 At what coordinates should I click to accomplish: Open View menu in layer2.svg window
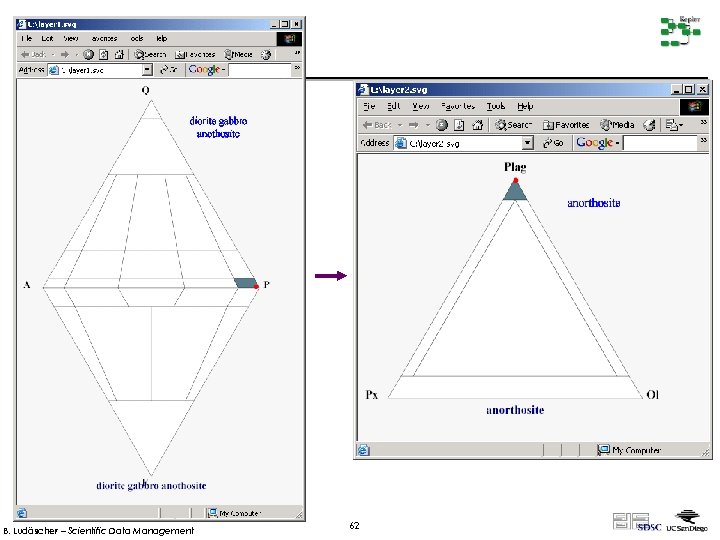coord(420,106)
